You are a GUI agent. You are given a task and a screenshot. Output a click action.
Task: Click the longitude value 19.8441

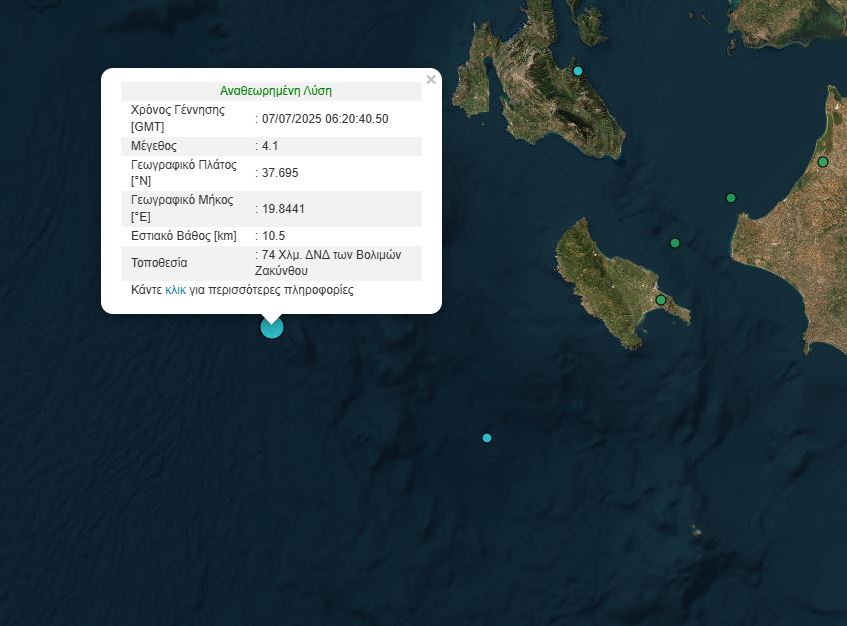283,209
